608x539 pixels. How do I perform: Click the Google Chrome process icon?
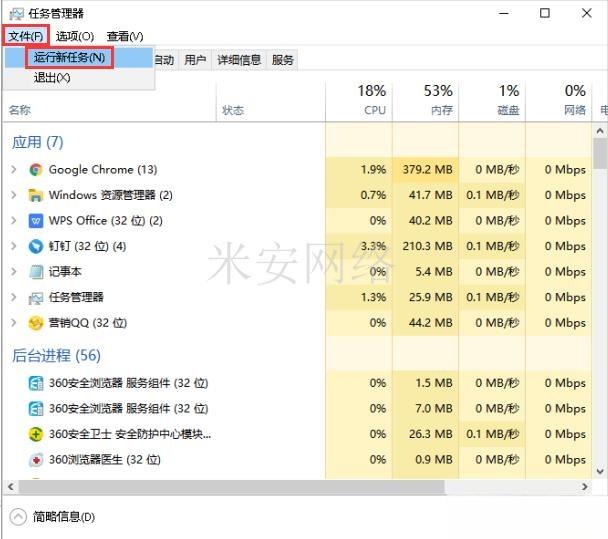(x=36, y=170)
